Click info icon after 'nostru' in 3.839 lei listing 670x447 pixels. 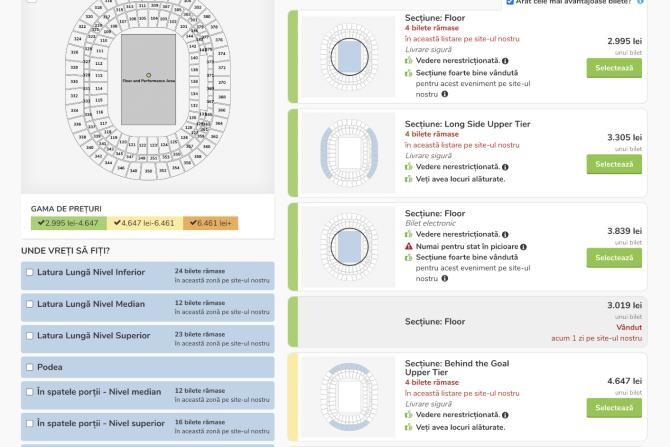pos(445,279)
